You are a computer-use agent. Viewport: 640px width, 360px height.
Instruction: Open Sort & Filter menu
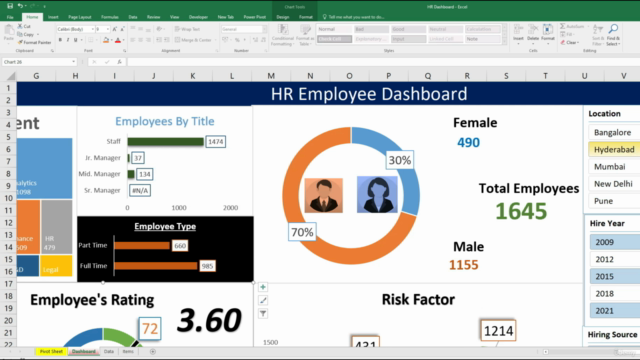click(598, 35)
